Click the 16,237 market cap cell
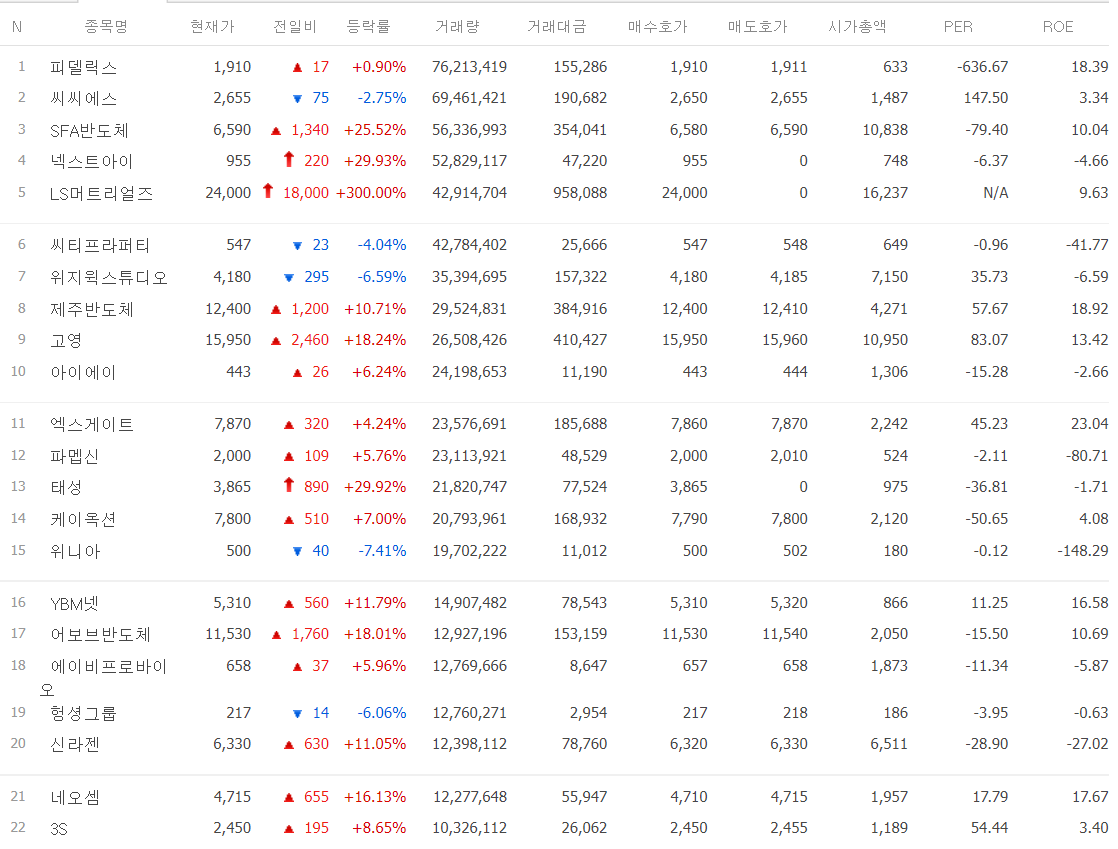The height and width of the screenshot is (849, 1118). pyautogui.click(x=885, y=193)
